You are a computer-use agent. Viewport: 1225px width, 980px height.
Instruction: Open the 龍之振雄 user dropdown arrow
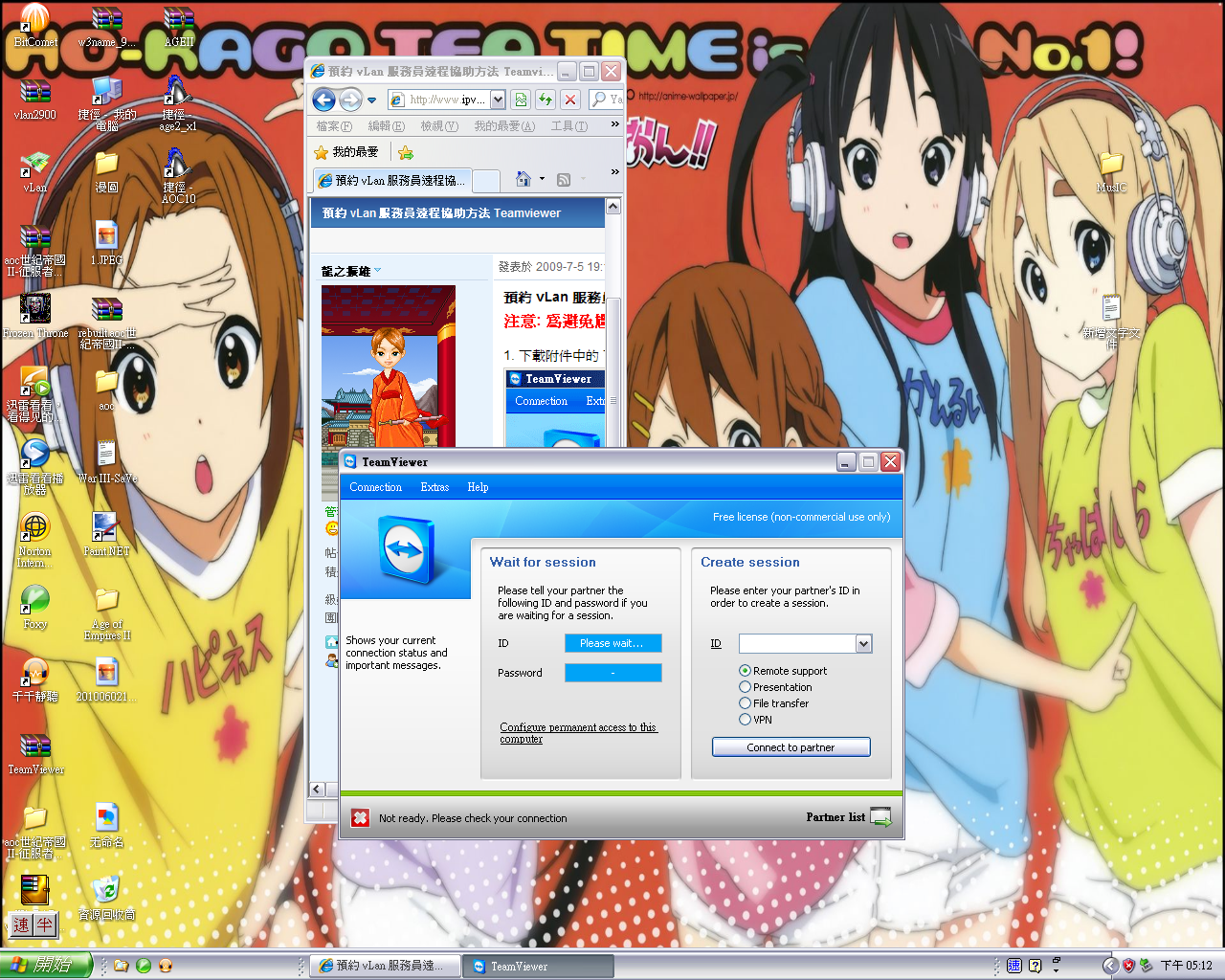tap(378, 271)
